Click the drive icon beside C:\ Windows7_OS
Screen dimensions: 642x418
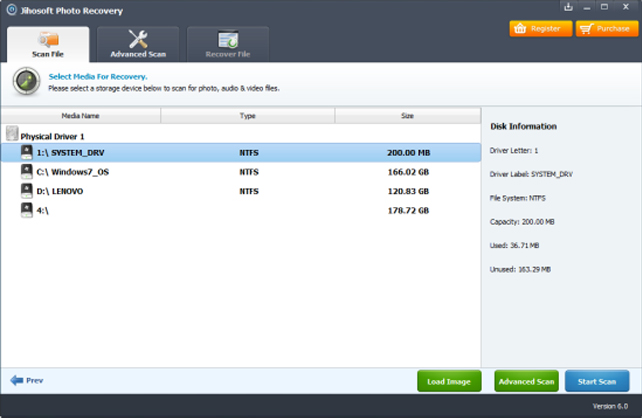26,171
